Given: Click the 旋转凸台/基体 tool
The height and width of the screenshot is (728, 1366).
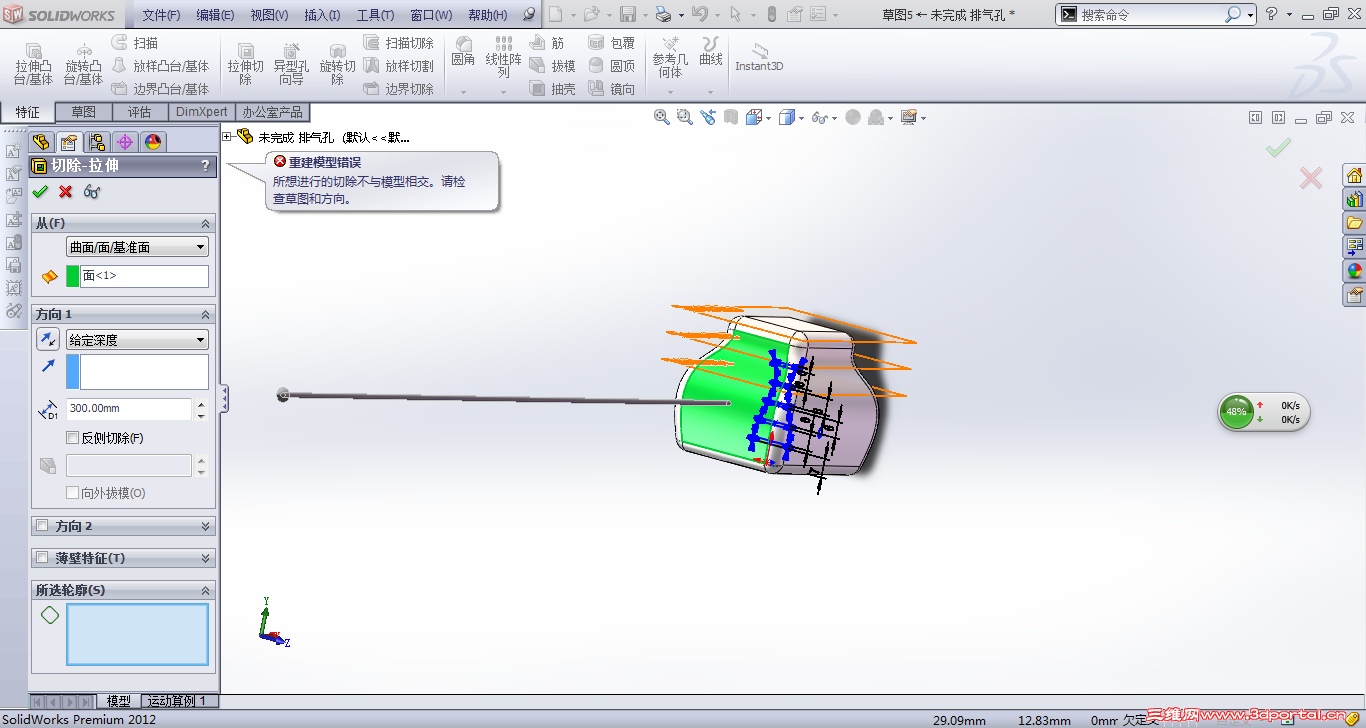Looking at the screenshot, I should click(x=83, y=65).
